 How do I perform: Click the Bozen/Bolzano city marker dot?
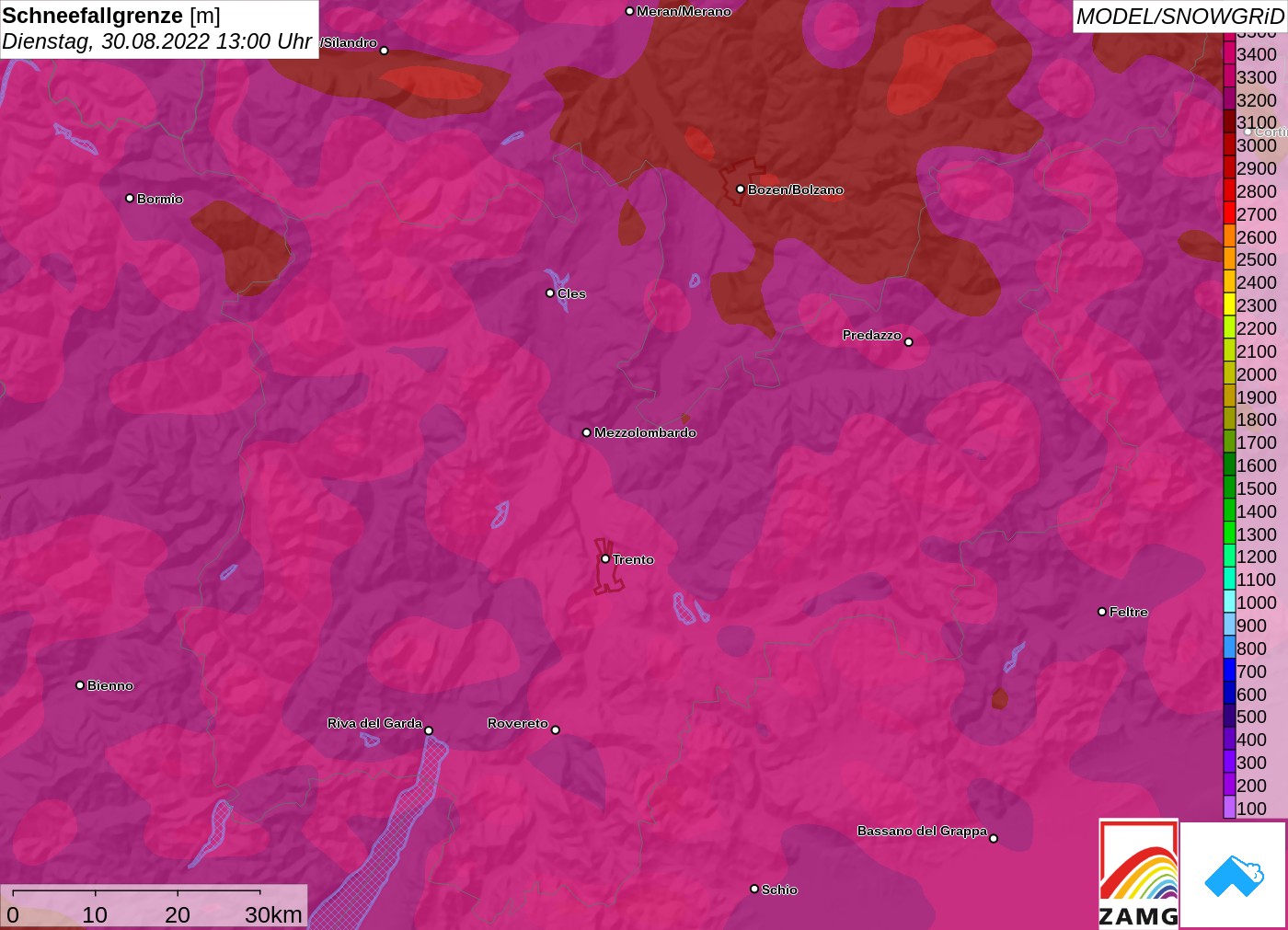coord(740,189)
